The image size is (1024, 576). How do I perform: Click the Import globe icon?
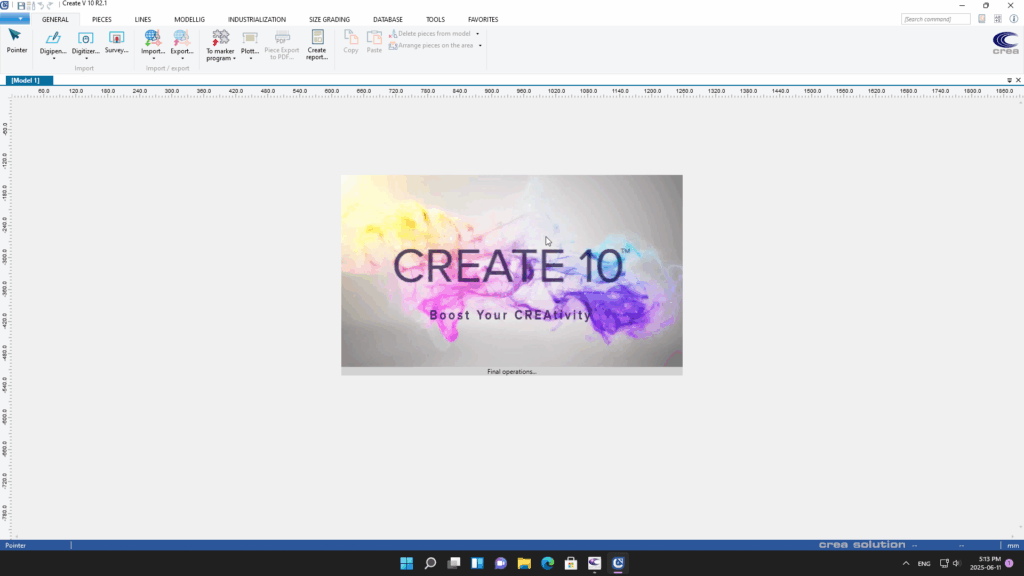pos(152,38)
